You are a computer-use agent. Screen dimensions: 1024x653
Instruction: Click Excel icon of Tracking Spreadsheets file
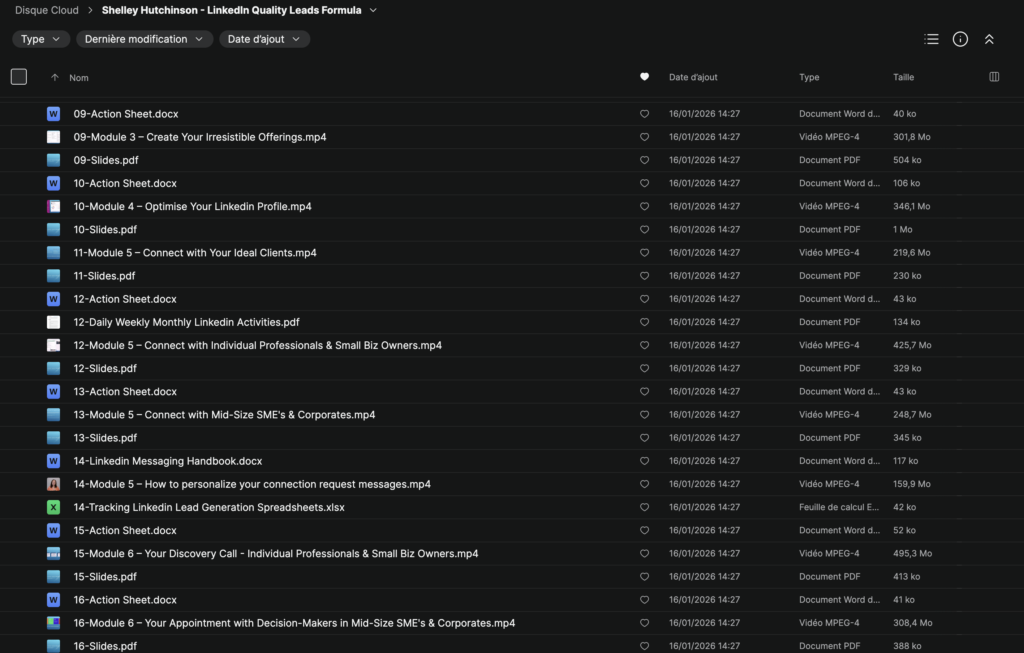[54, 507]
